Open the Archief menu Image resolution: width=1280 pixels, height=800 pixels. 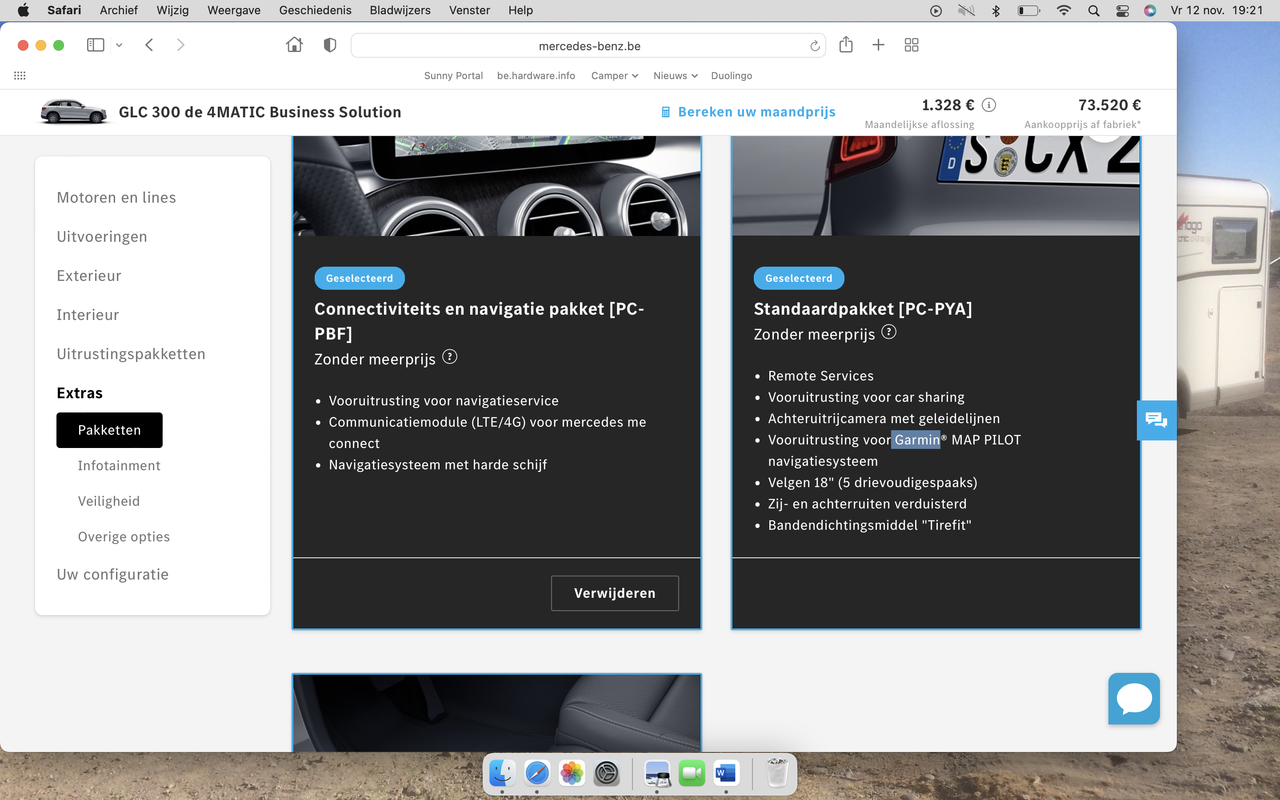(119, 10)
